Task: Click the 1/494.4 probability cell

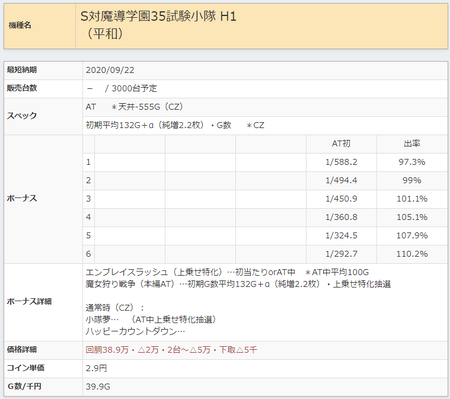Action: tap(341, 180)
